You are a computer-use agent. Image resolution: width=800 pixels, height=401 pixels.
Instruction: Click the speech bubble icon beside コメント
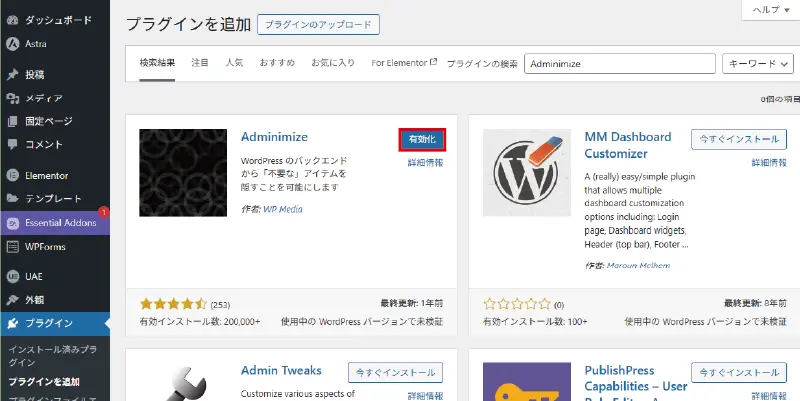[13, 144]
